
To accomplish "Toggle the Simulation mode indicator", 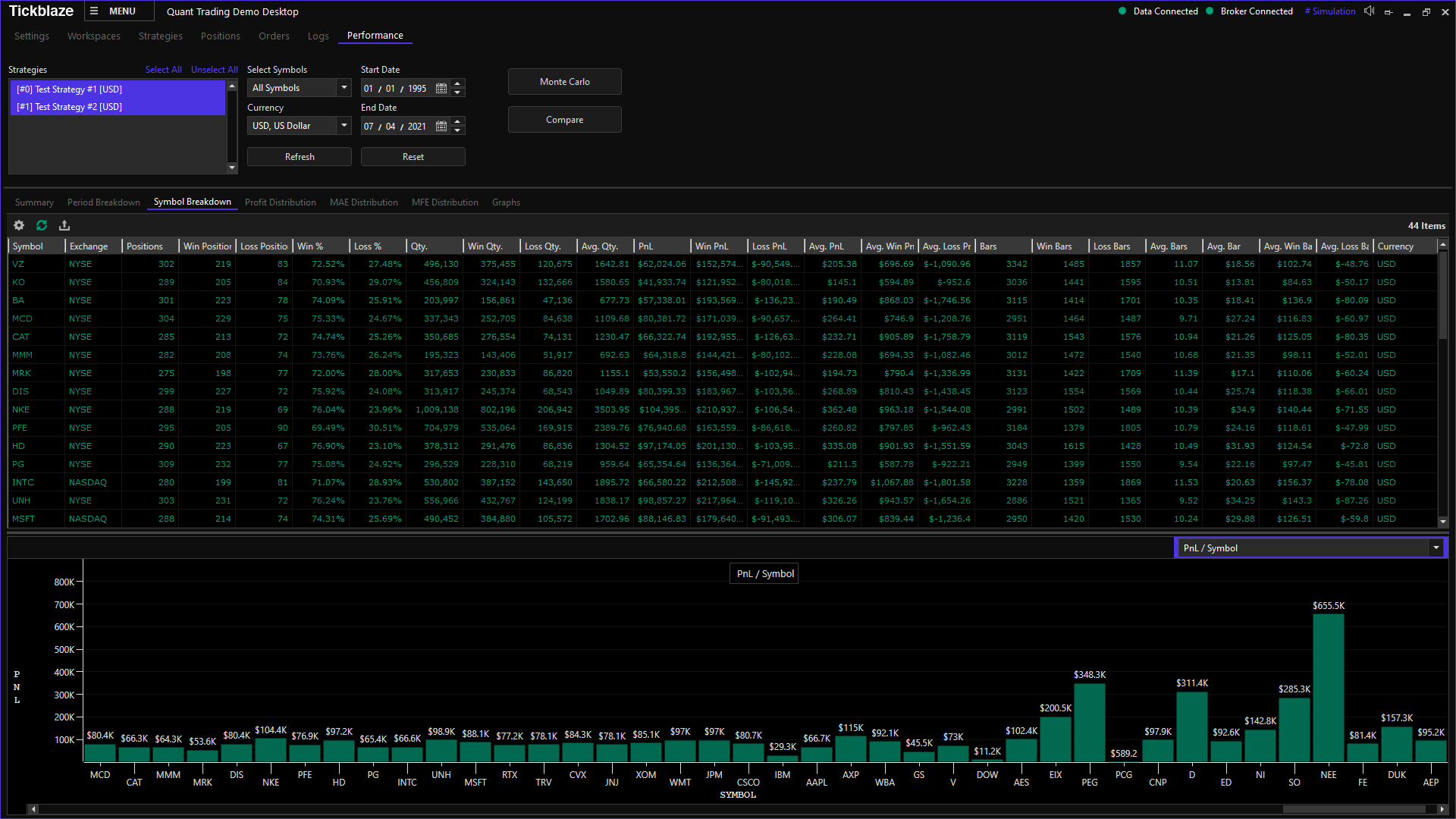I will click(x=1330, y=11).
